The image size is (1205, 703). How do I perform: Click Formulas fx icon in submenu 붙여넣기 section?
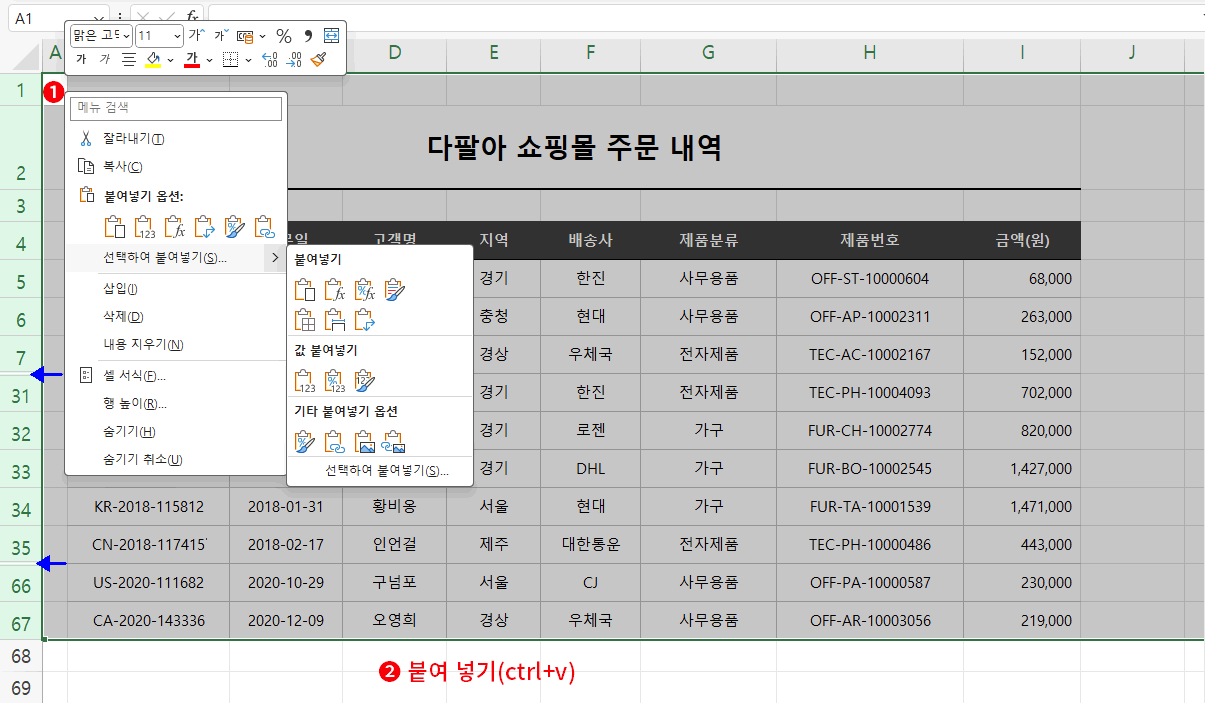[335, 290]
